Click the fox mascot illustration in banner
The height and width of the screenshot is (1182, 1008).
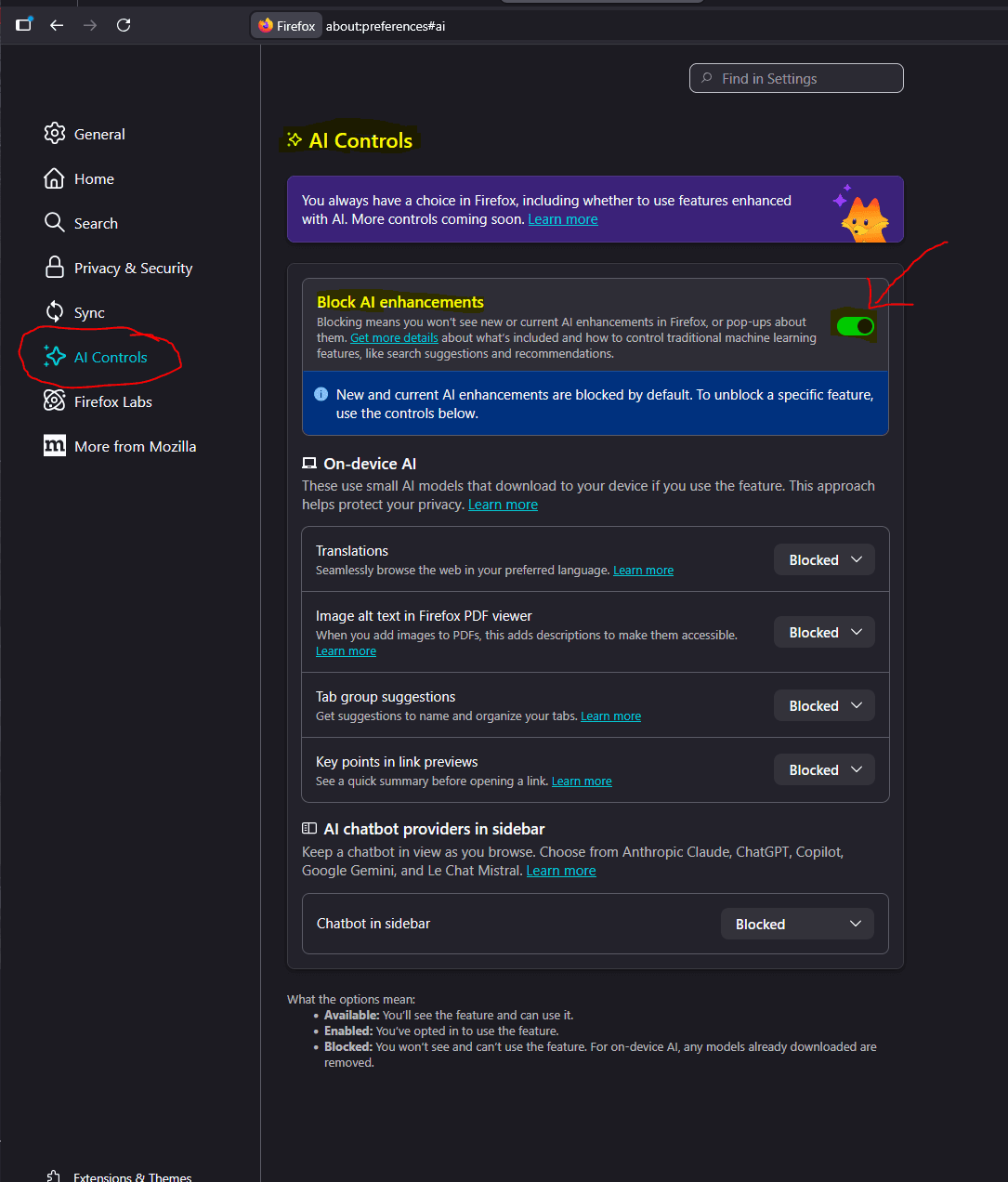pyautogui.click(x=863, y=215)
